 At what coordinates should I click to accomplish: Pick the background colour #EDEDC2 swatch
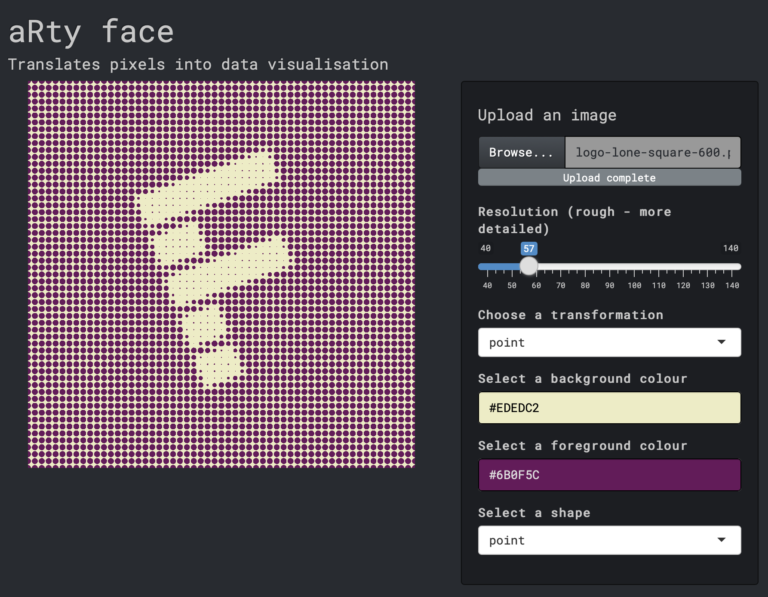(609, 408)
